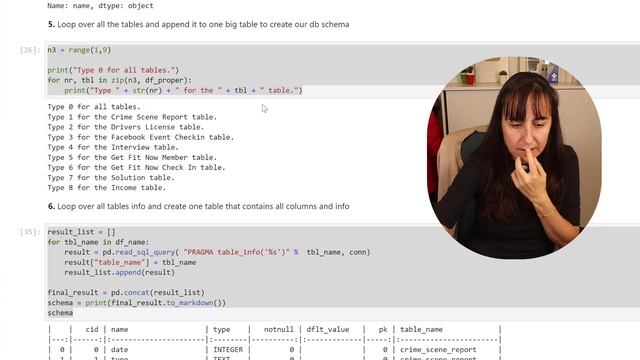Click the webcam video overlay

point(514,158)
